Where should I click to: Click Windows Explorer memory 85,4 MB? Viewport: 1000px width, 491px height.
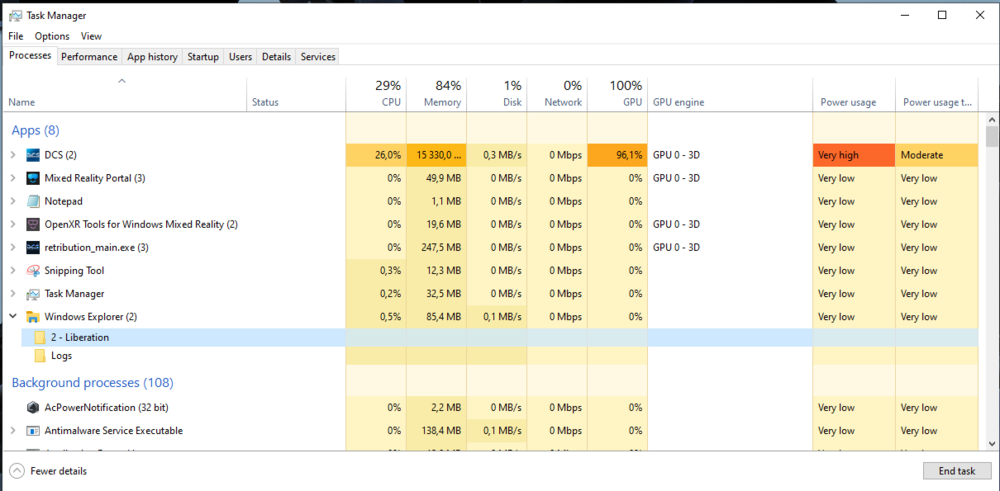pyautogui.click(x=444, y=317)
